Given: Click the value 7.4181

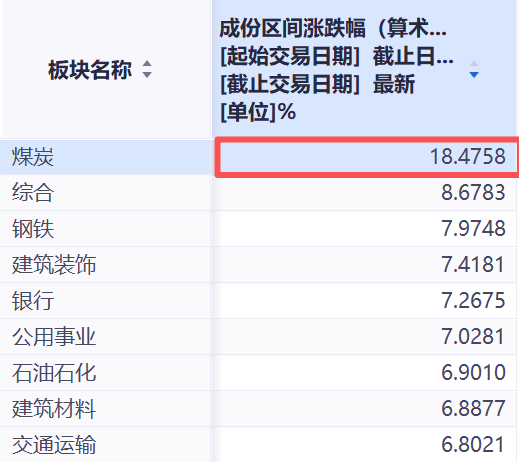Looking at the screenshot, I should pyautogui.click(x=473, y=264).
